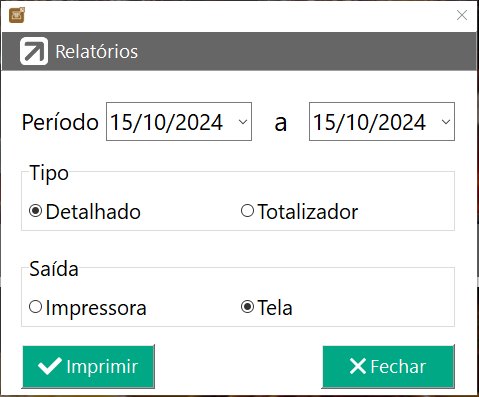
Task: Expand the end date calendar dropdown
Action: (x=446, y=122)
